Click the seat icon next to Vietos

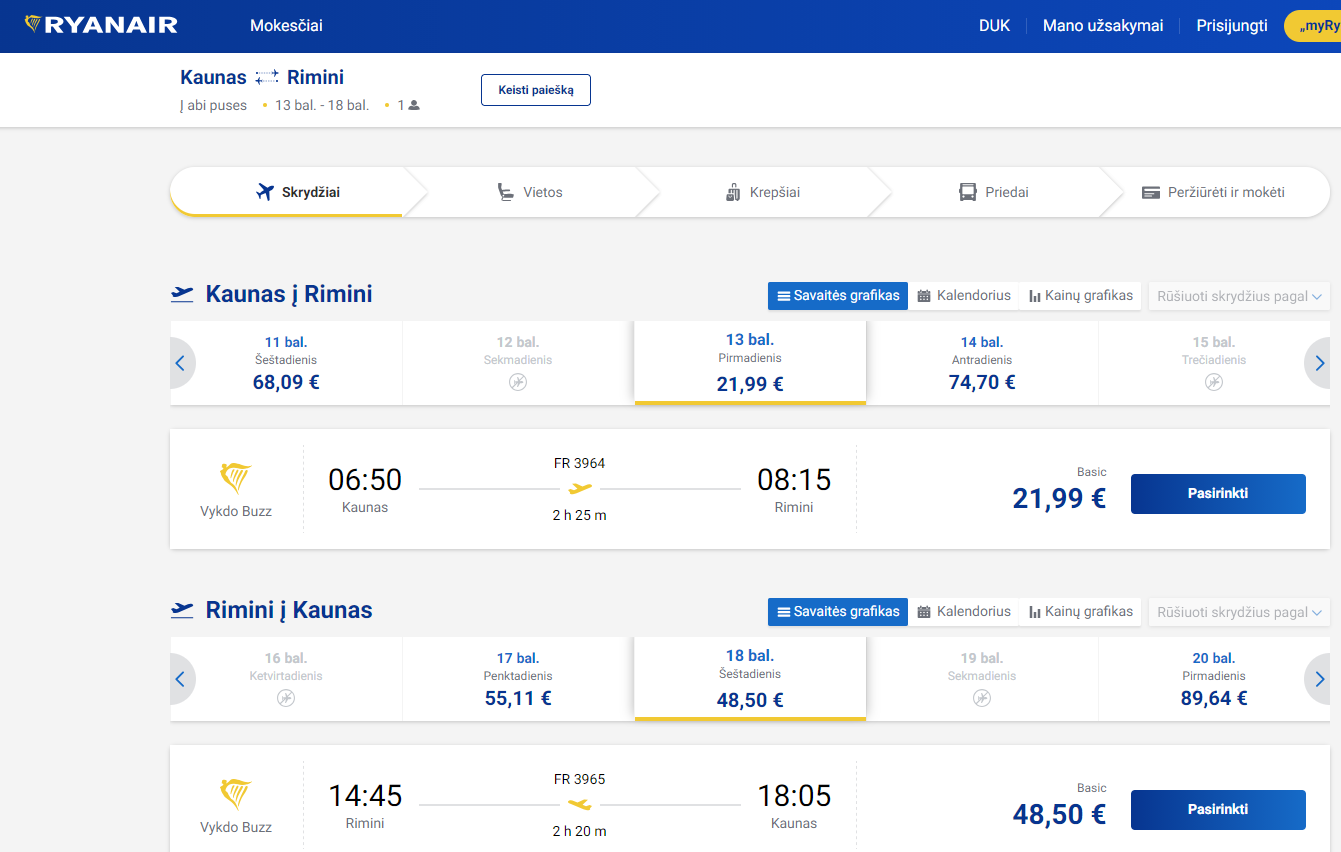(x=506, y=192)
